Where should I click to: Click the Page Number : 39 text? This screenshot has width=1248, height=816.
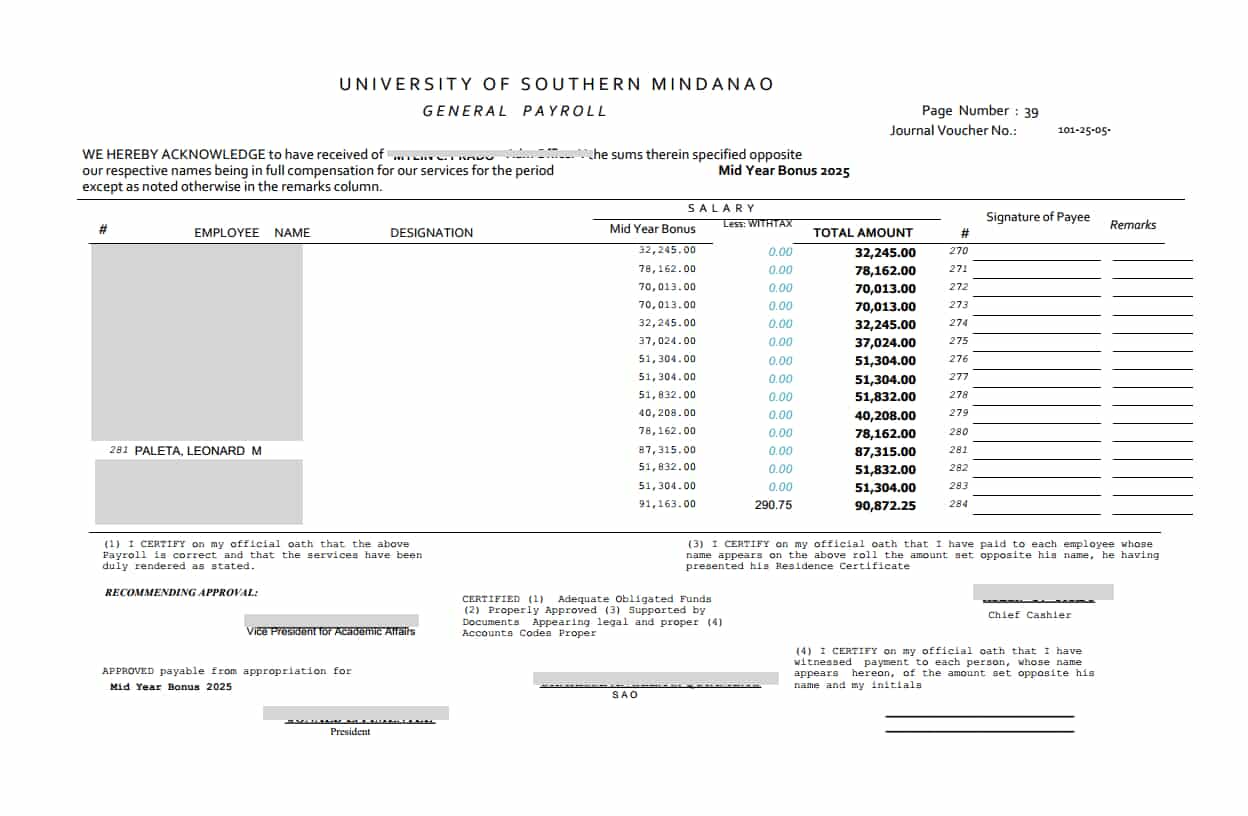click(980, 111)
